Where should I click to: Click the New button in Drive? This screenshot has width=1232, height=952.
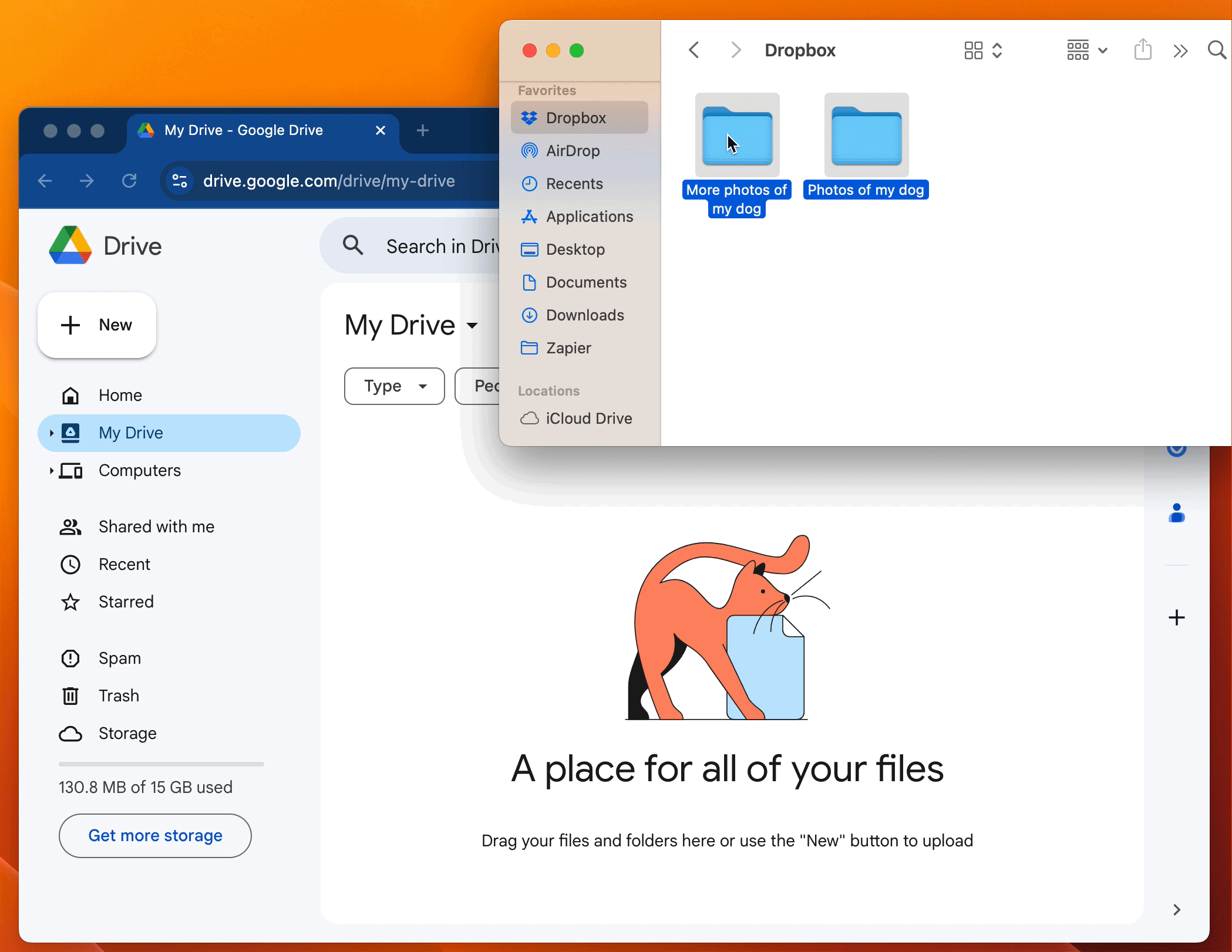click(x=97, y=325)
